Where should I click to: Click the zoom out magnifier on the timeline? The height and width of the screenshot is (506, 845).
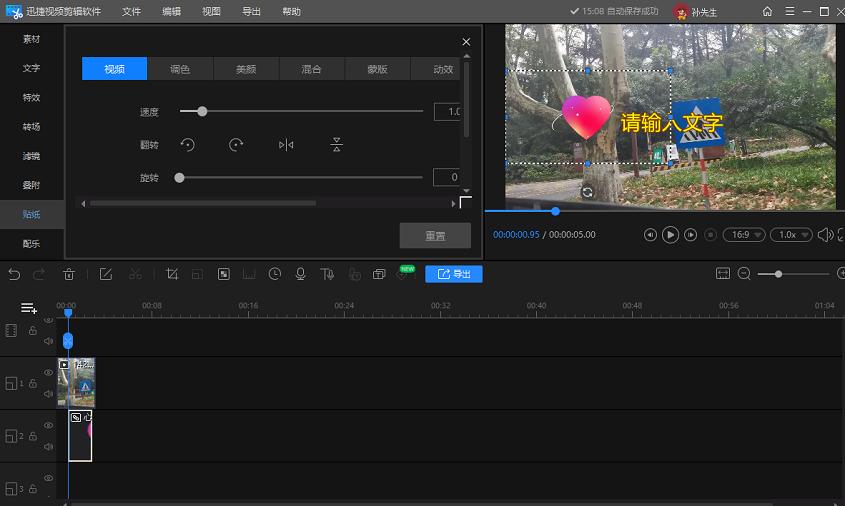(x=744, y=274)
